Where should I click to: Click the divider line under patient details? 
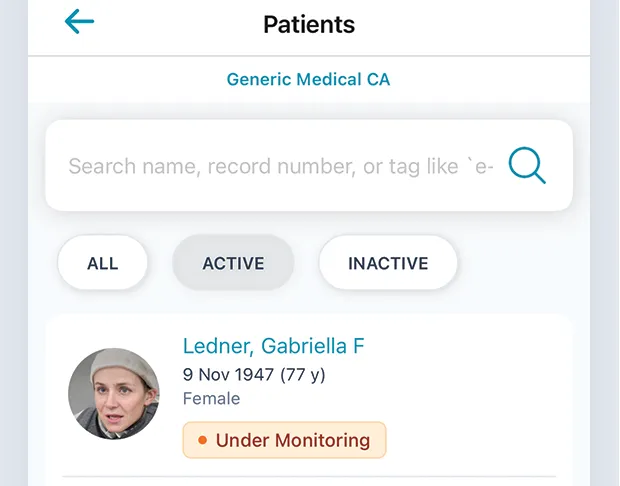[308, 476]
